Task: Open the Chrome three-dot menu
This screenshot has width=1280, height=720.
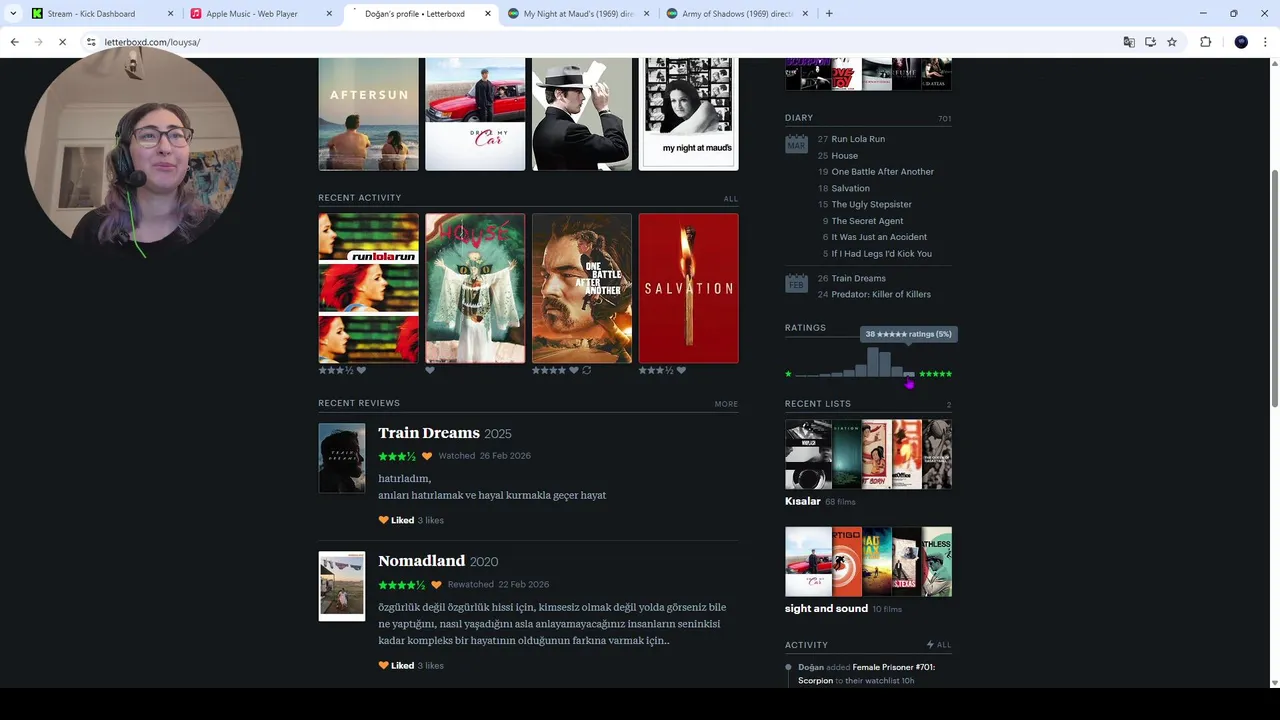Action: [x=1266, y=42]
